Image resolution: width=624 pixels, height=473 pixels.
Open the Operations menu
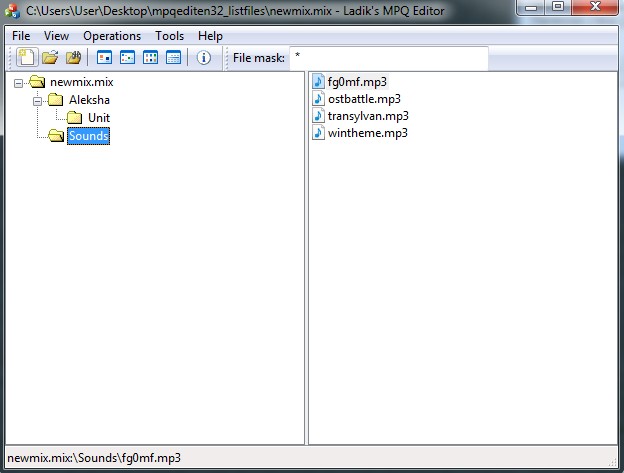pos(112,36)
